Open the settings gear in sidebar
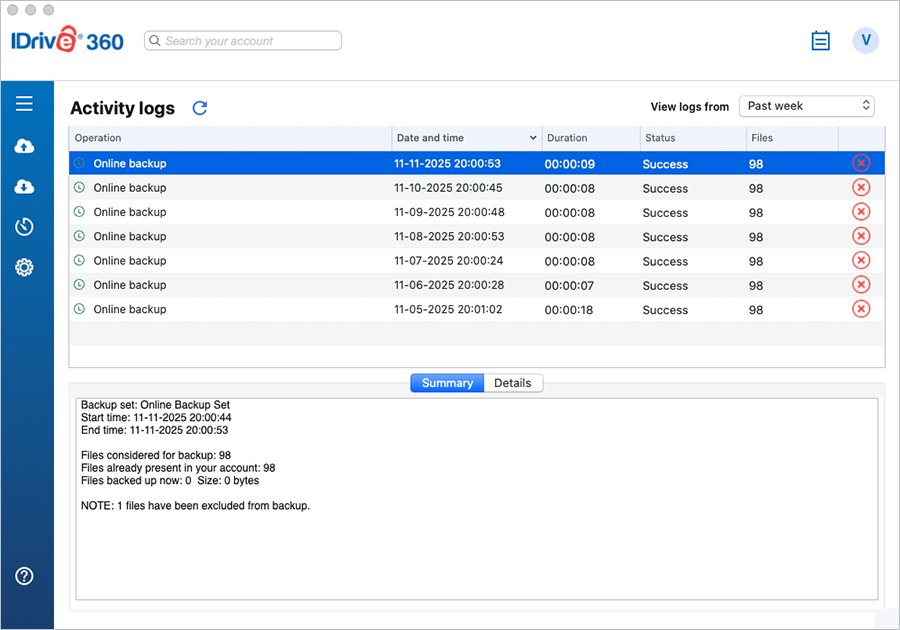900x630 pixels. click(x=25, y=267)
